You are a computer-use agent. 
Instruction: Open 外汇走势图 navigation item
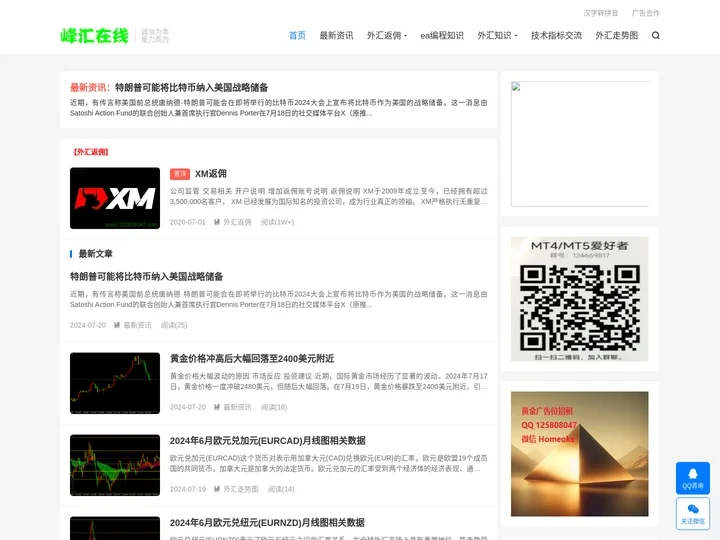pos(616,35)
